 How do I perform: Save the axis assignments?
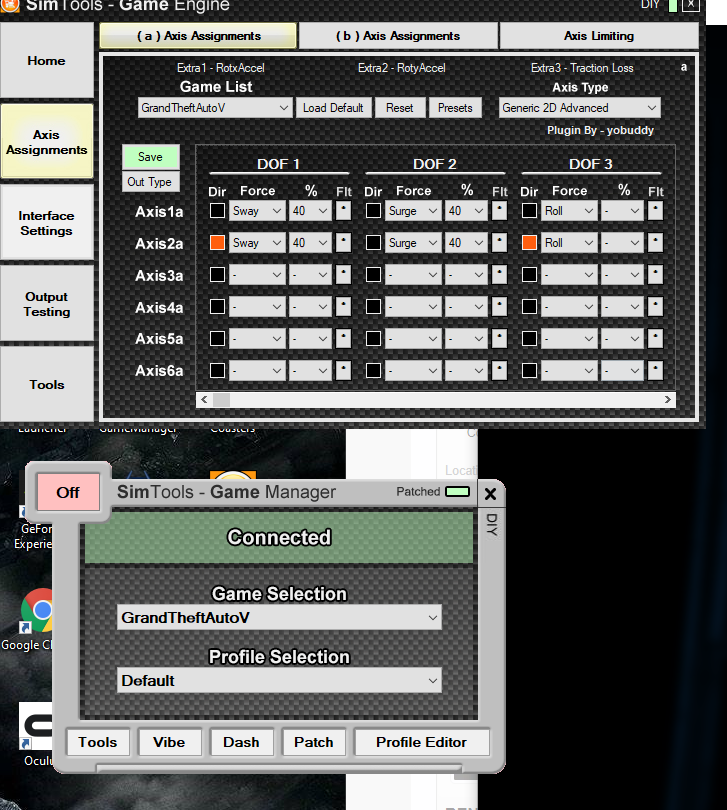[150, 157]
